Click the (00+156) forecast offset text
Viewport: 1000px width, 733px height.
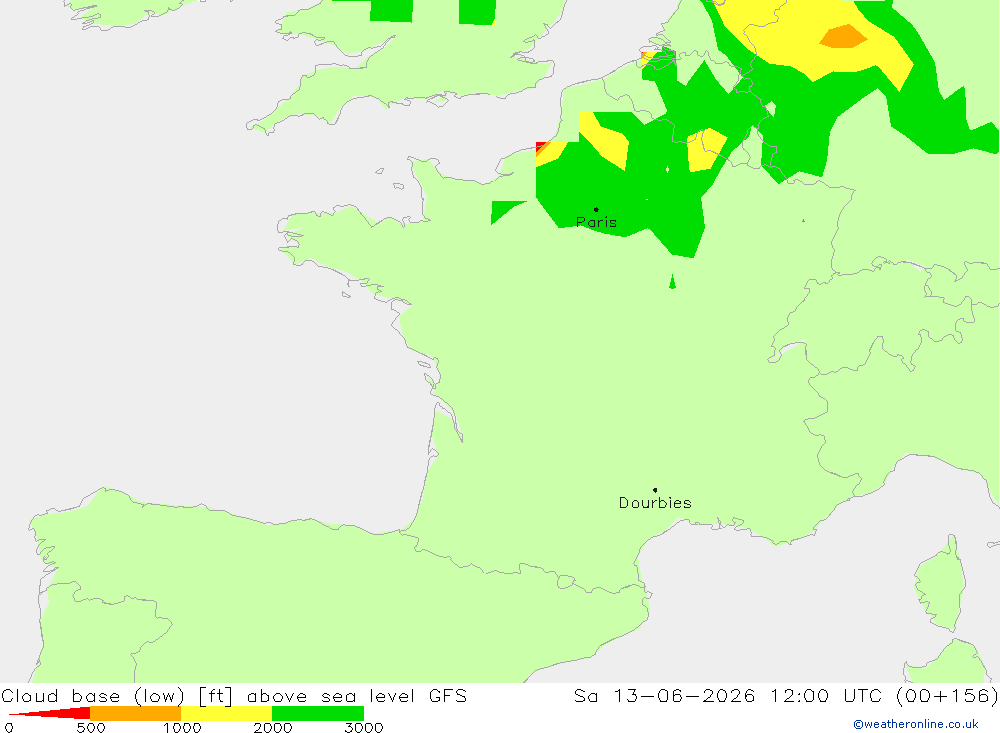(x=947, y=696)
